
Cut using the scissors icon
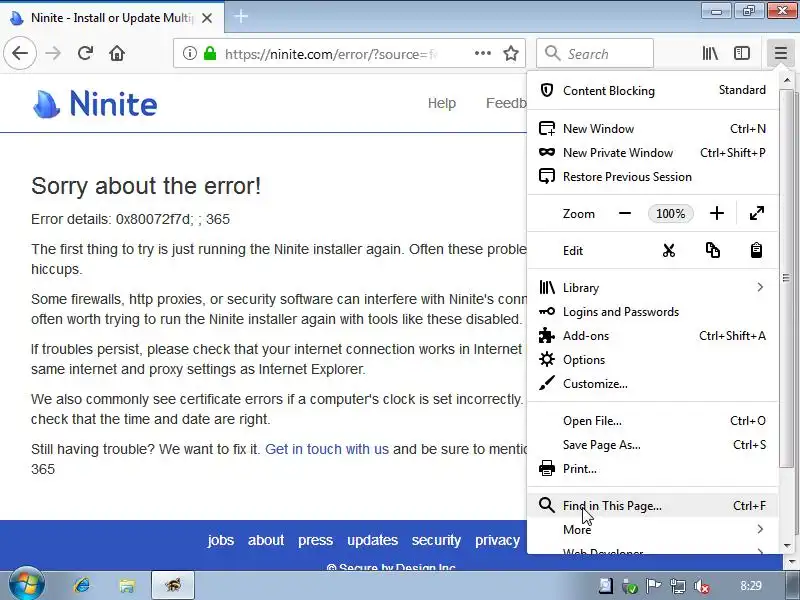click(669, 251)
